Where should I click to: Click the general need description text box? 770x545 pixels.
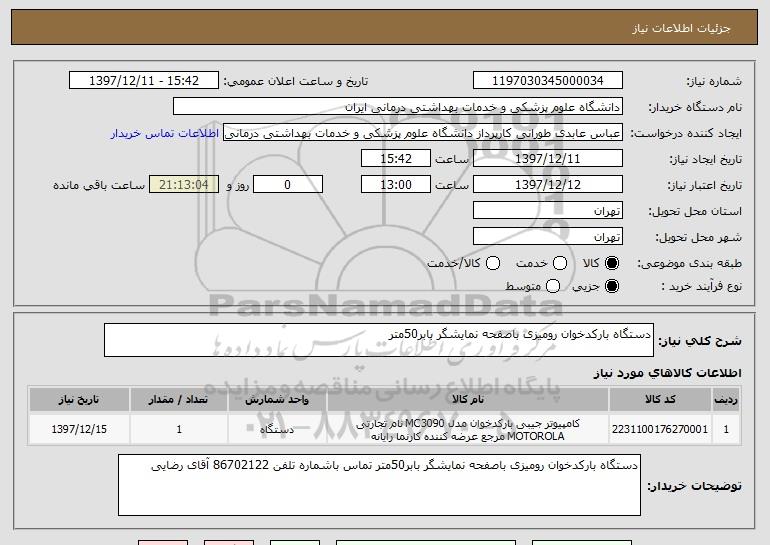click(x=379, y=340)
